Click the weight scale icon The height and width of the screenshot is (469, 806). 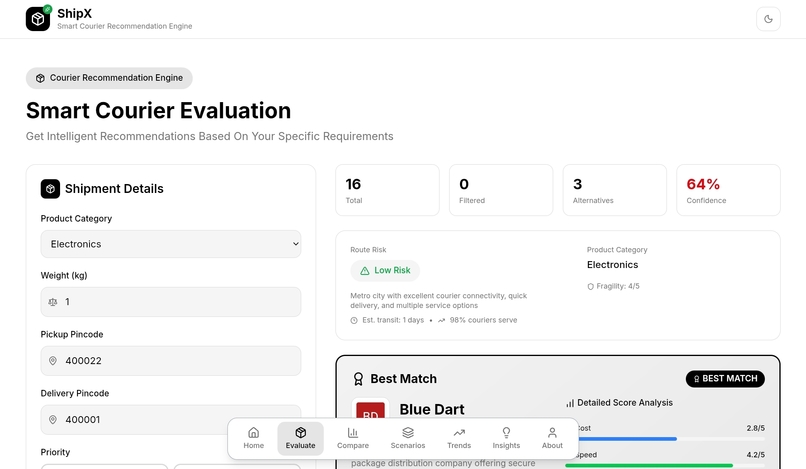pyautogui.click(x=52, y=302)
